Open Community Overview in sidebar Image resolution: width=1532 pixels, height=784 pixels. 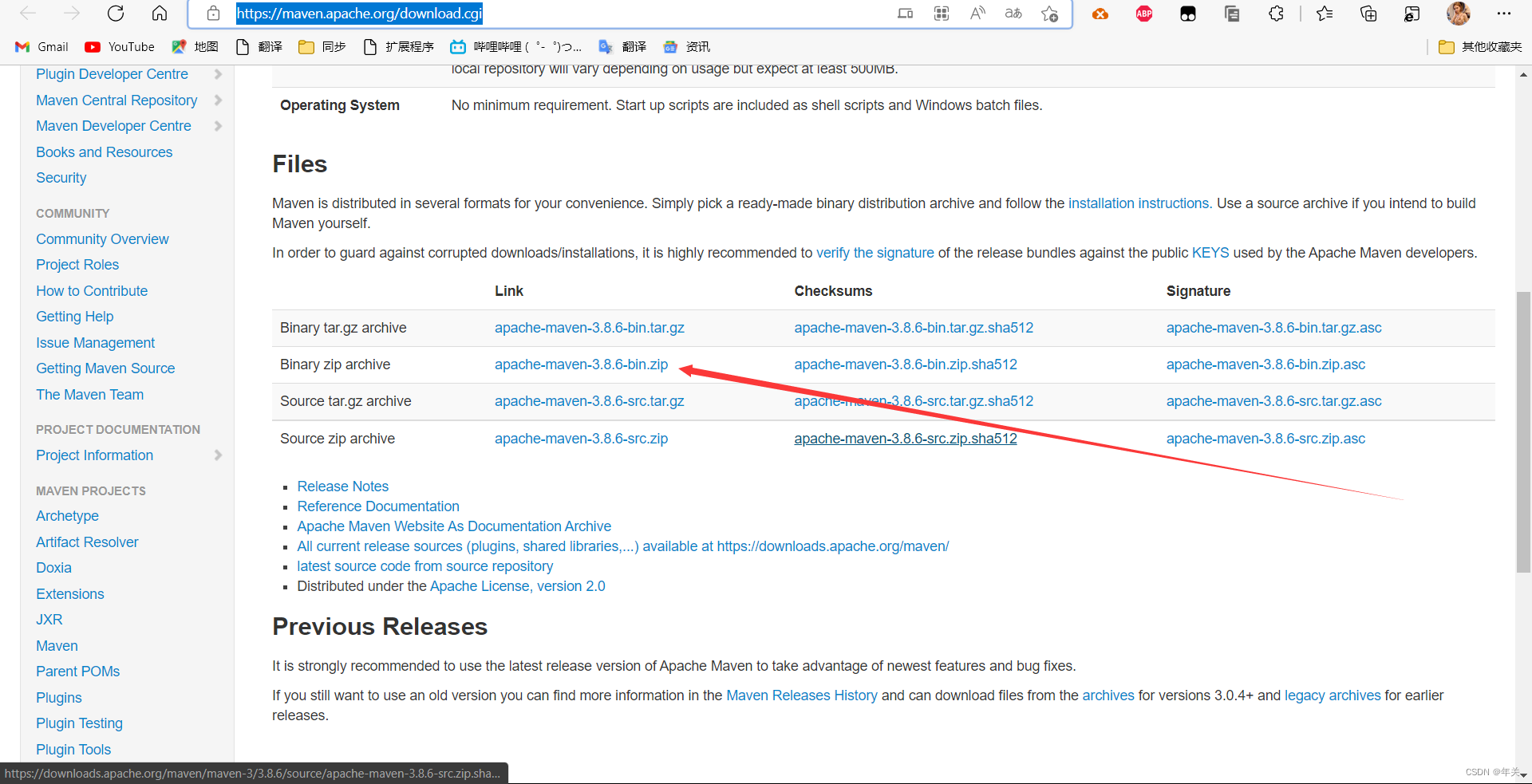[102, 239]
